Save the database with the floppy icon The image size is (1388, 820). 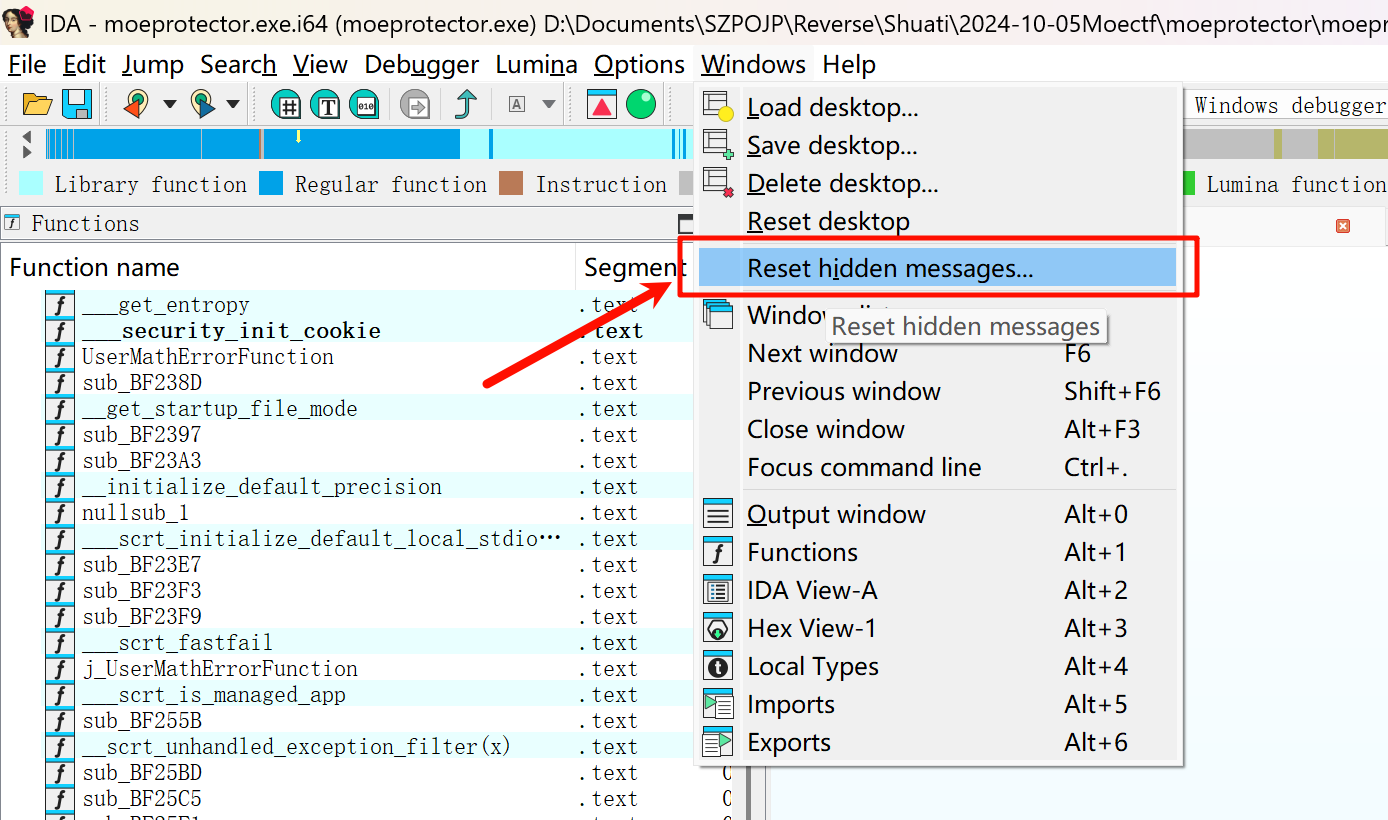click(77, 104)
